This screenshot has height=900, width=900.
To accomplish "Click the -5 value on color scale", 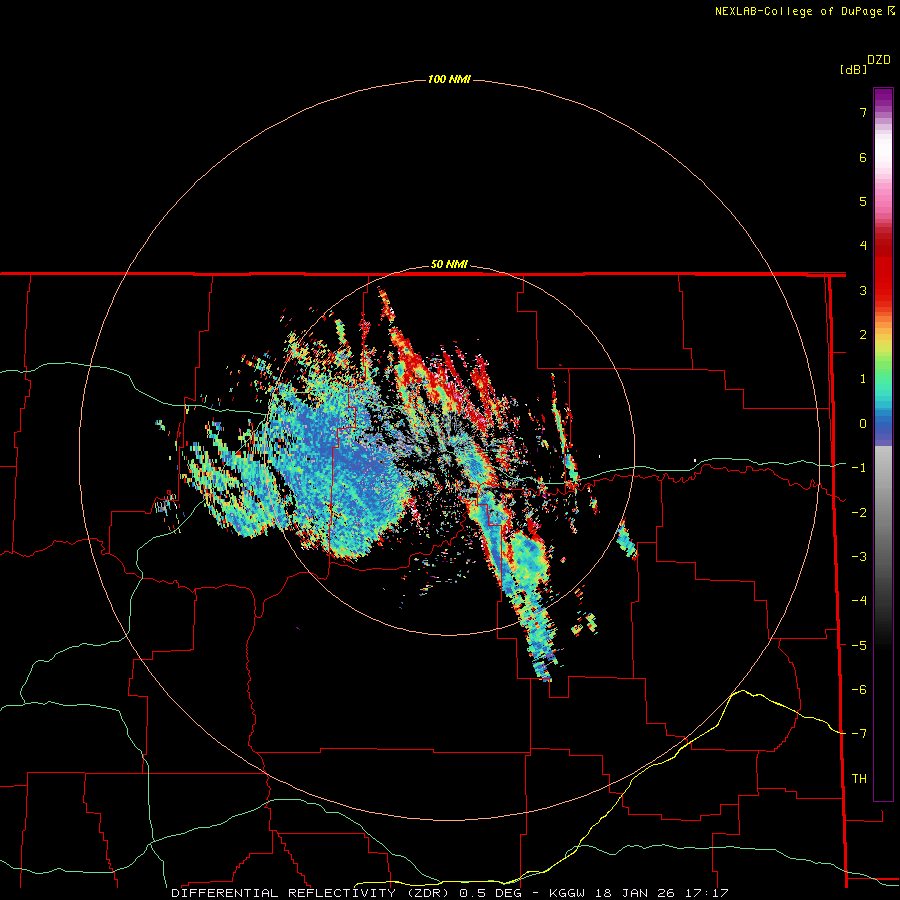I will click(859, 646).
